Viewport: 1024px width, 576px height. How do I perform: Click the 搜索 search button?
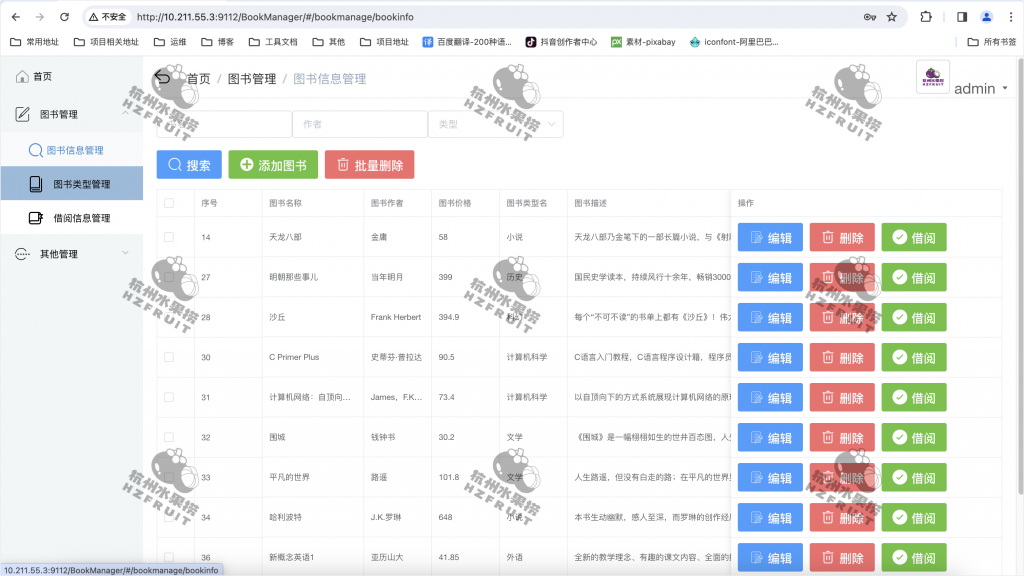[x=188, y=164]
